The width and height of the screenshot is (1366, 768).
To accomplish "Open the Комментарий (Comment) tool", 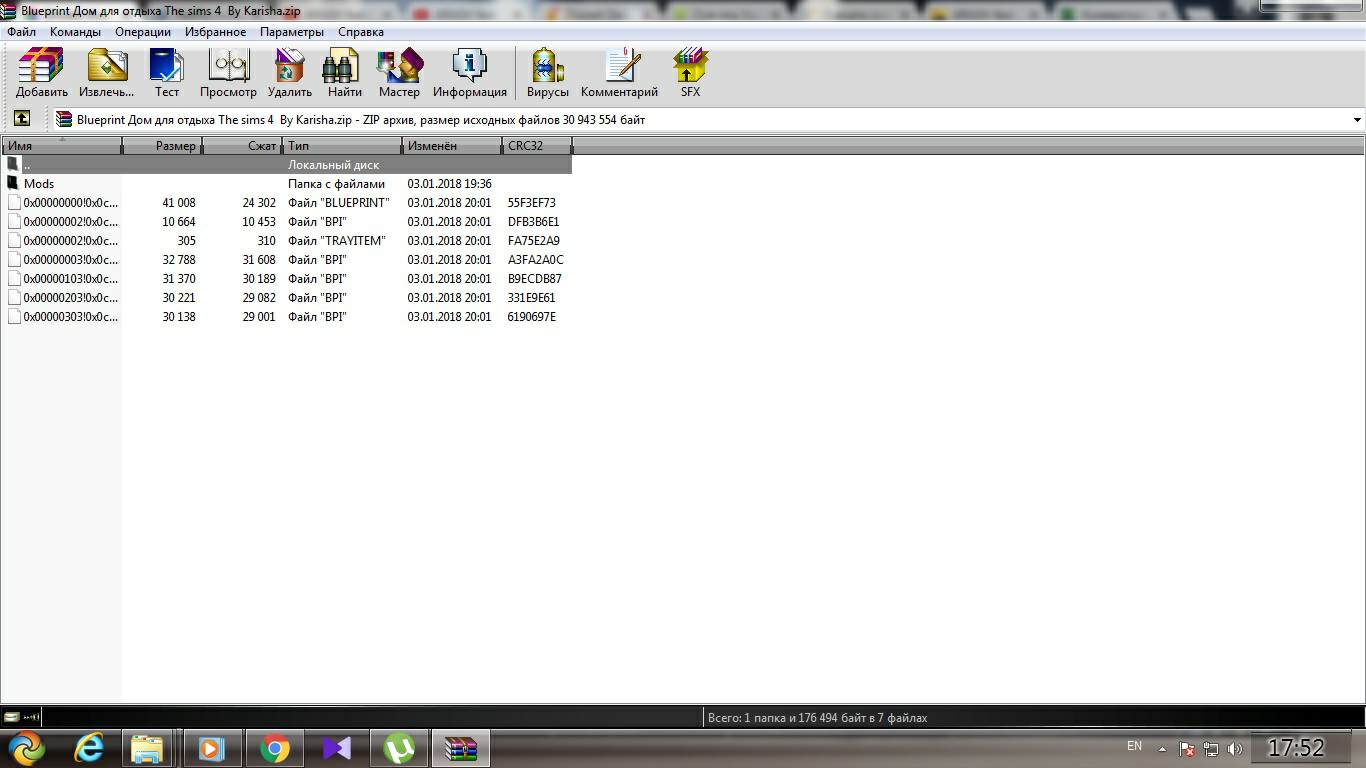I will coord(619,72).
